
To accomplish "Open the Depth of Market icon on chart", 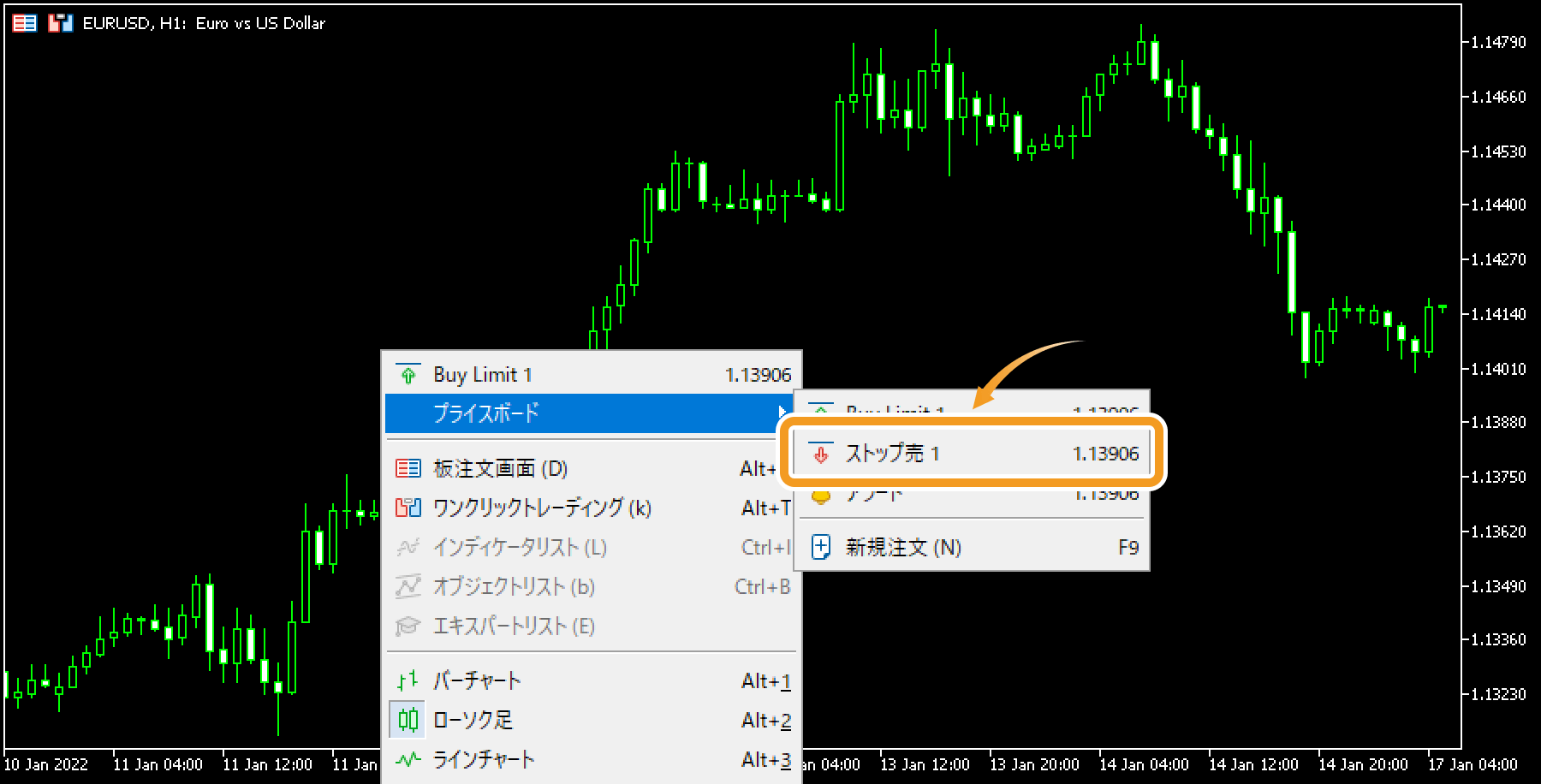I will 25,23.
